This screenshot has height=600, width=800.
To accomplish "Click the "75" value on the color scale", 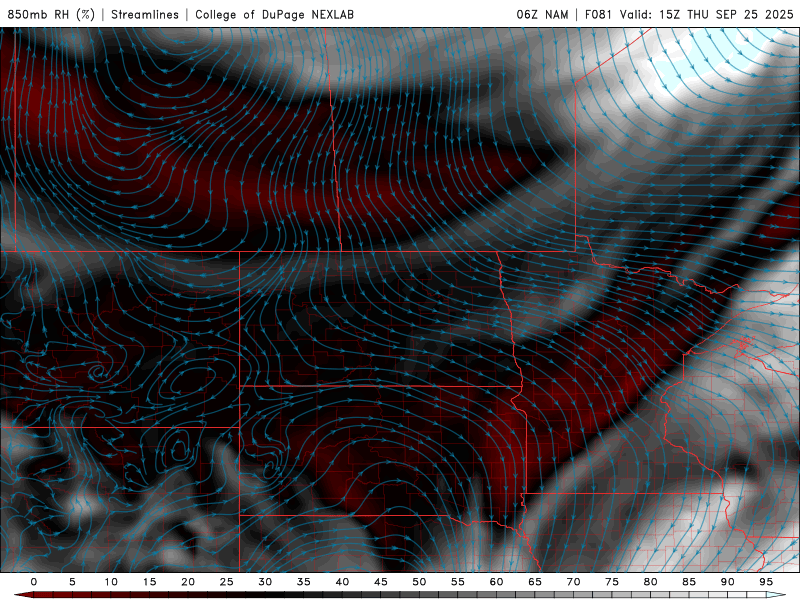I will [x=612, y=582].
